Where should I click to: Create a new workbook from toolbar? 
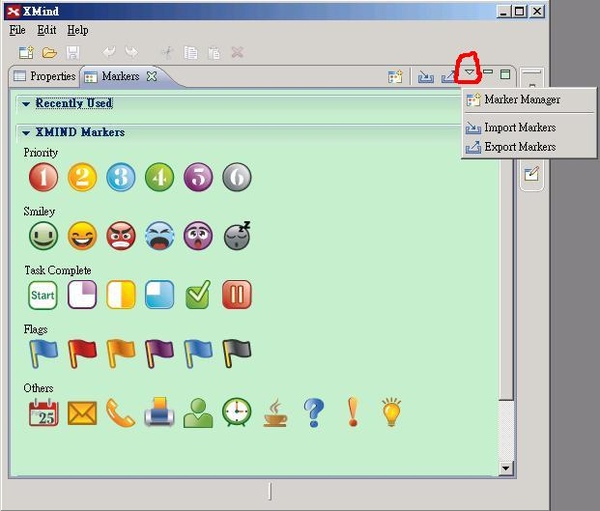26,52
